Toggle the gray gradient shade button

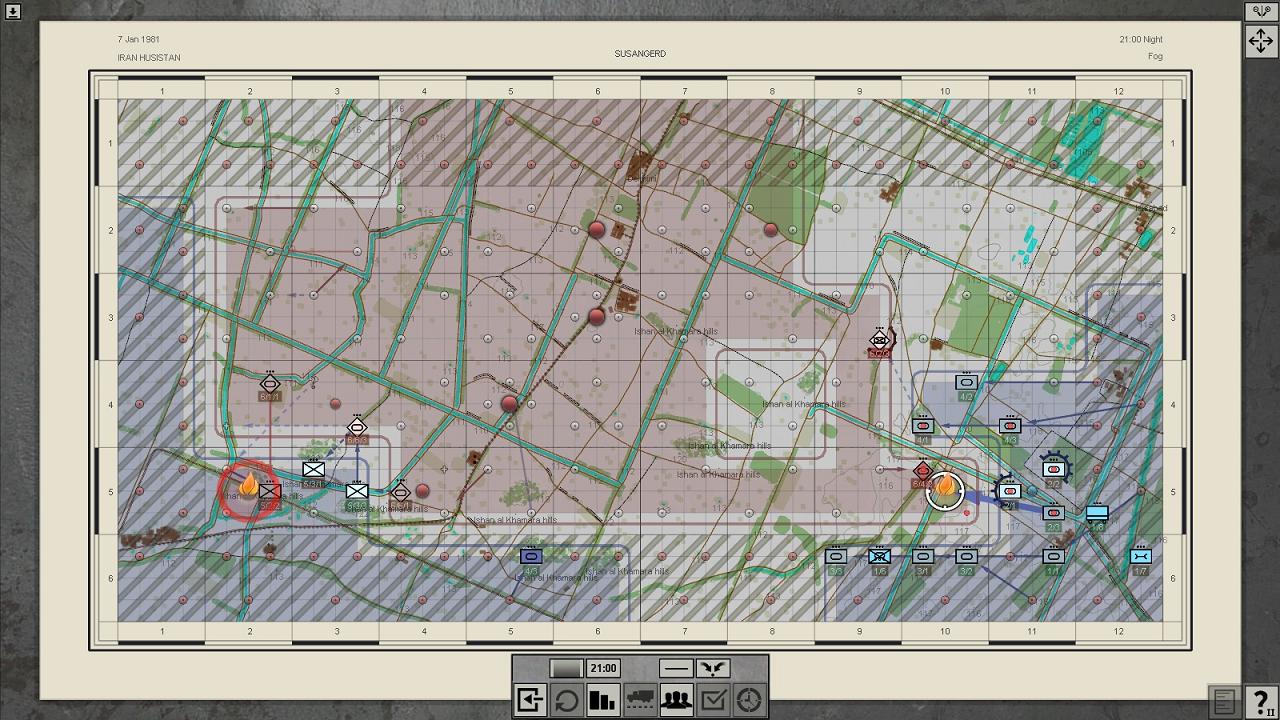coord(566,668)
